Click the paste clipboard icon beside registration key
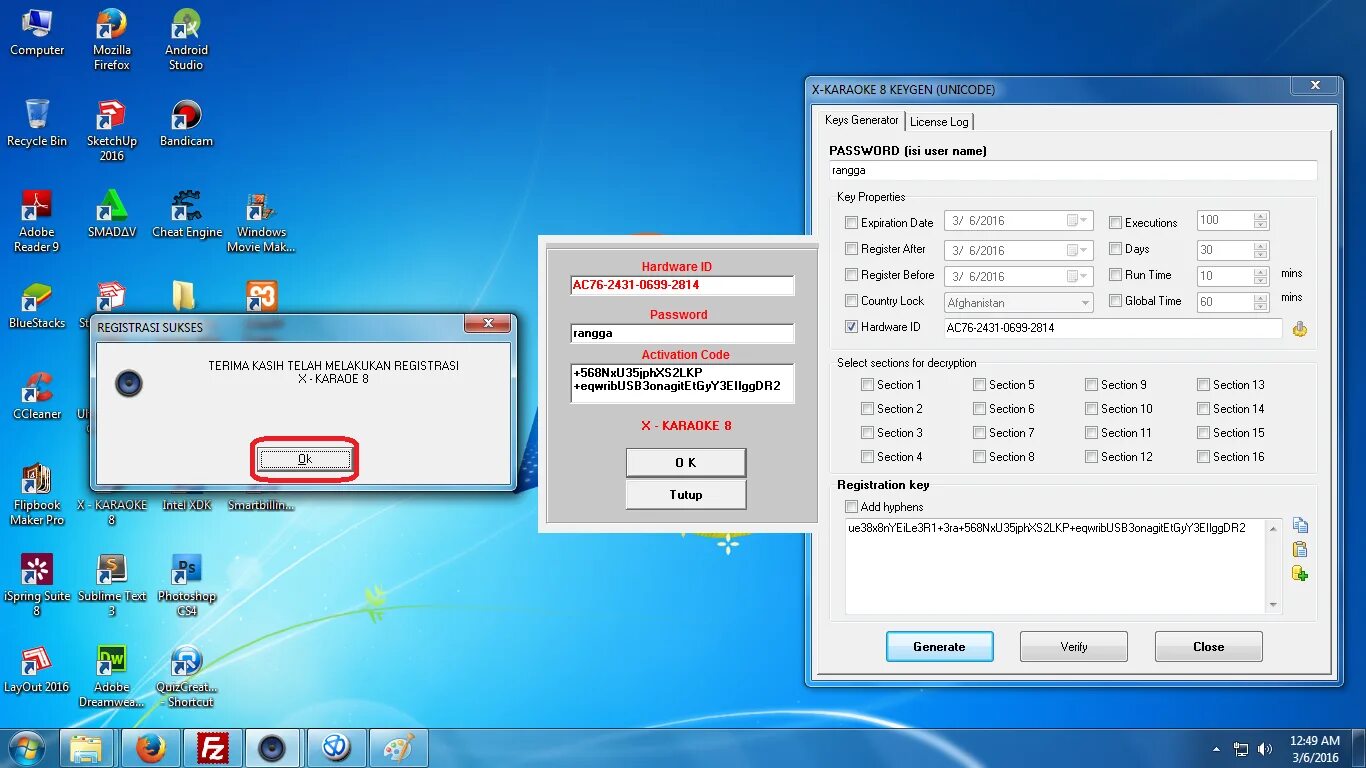1366x768 pixels. point(1300,549)
